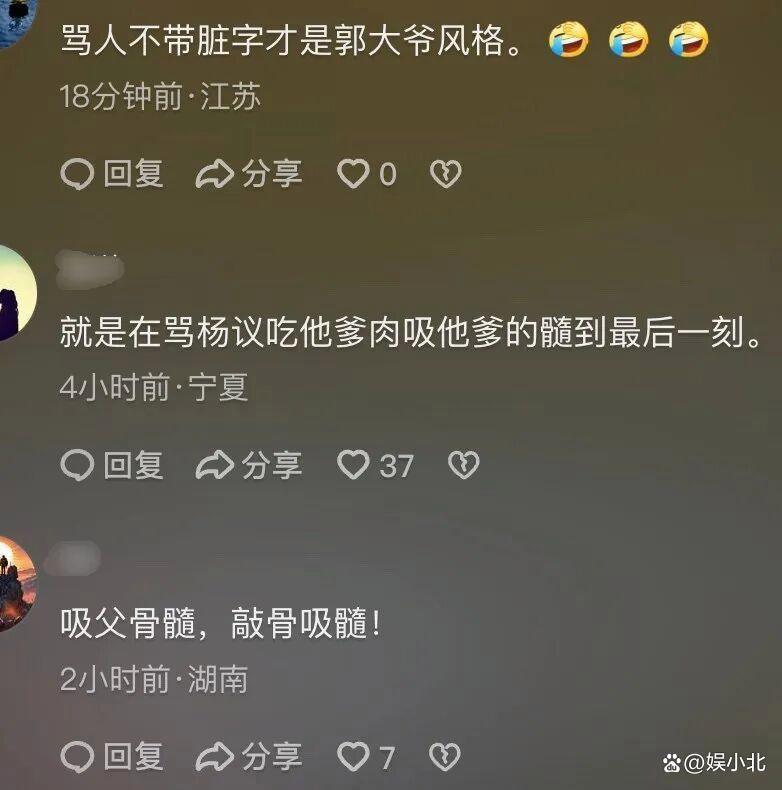Viewport: 782px width, 790px height.
Task: Tap reply bubble icon on Ningxia comment
Action: pos(77,465)
